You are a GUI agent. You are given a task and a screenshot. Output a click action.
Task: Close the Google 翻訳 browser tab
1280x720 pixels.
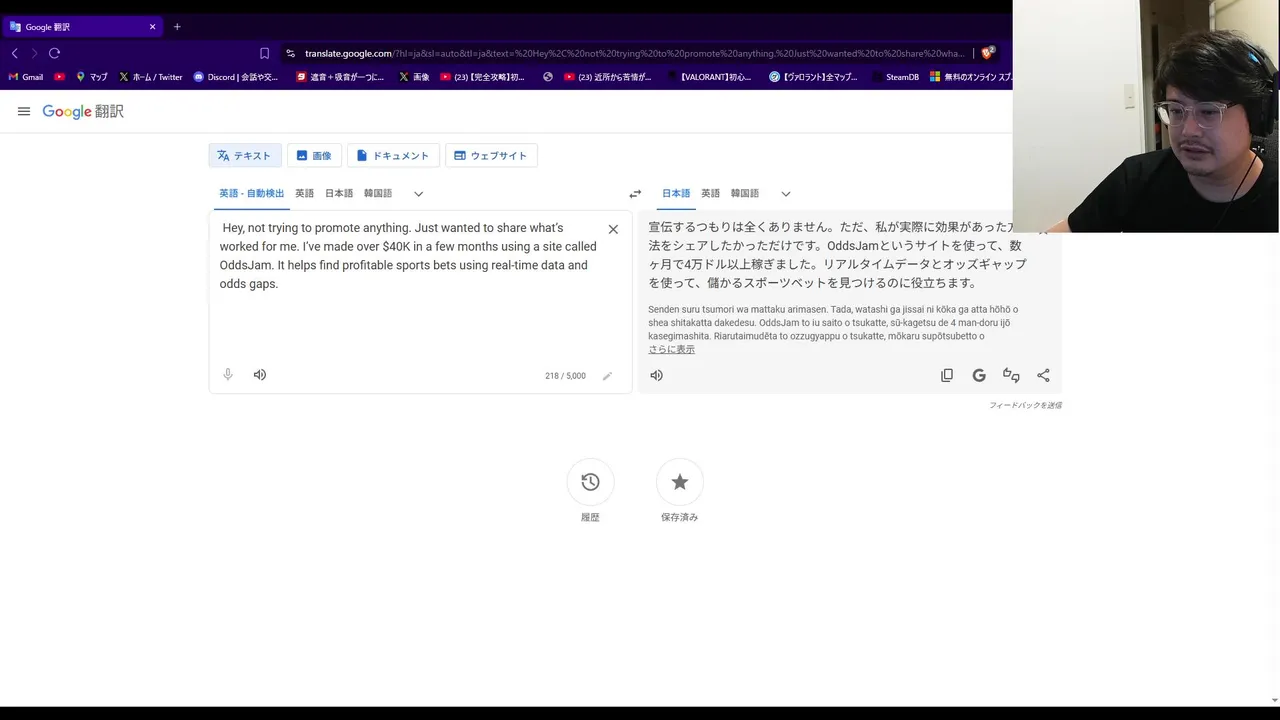153,27
